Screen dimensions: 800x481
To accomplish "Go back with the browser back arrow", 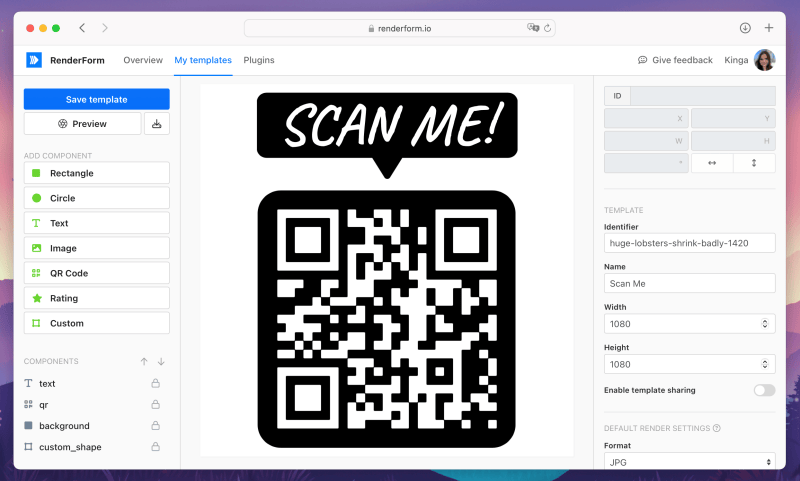I will [x=82, y=28].
